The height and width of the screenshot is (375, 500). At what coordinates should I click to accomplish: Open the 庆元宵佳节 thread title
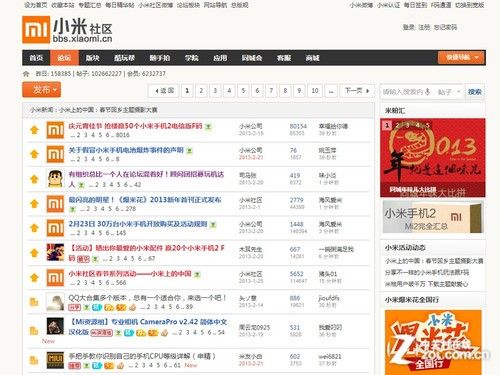[135, 126]
